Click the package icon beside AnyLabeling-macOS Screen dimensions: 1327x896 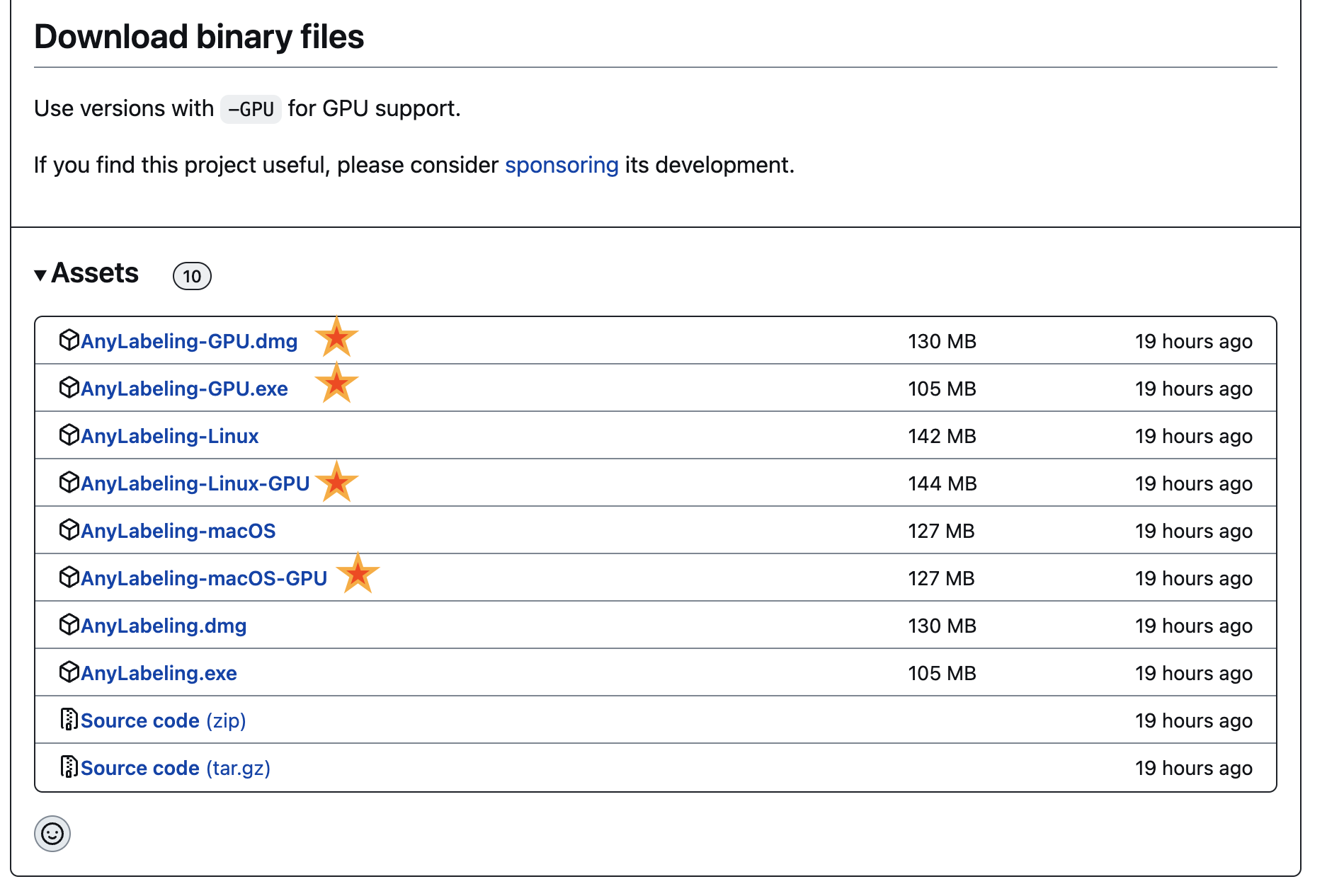pos(69,530)
